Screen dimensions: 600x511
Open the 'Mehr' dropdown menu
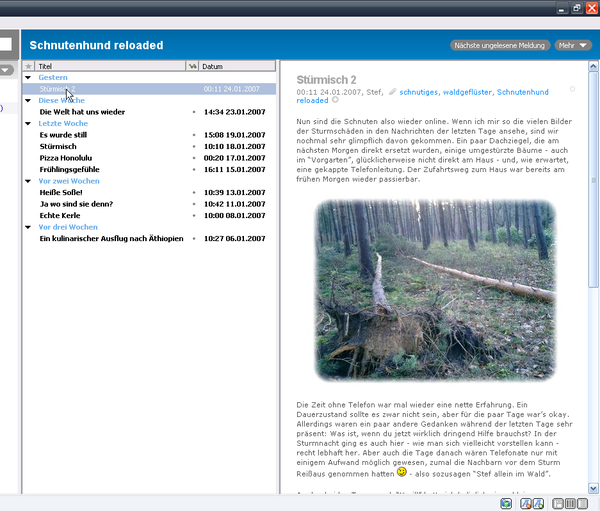pos(573,45)
